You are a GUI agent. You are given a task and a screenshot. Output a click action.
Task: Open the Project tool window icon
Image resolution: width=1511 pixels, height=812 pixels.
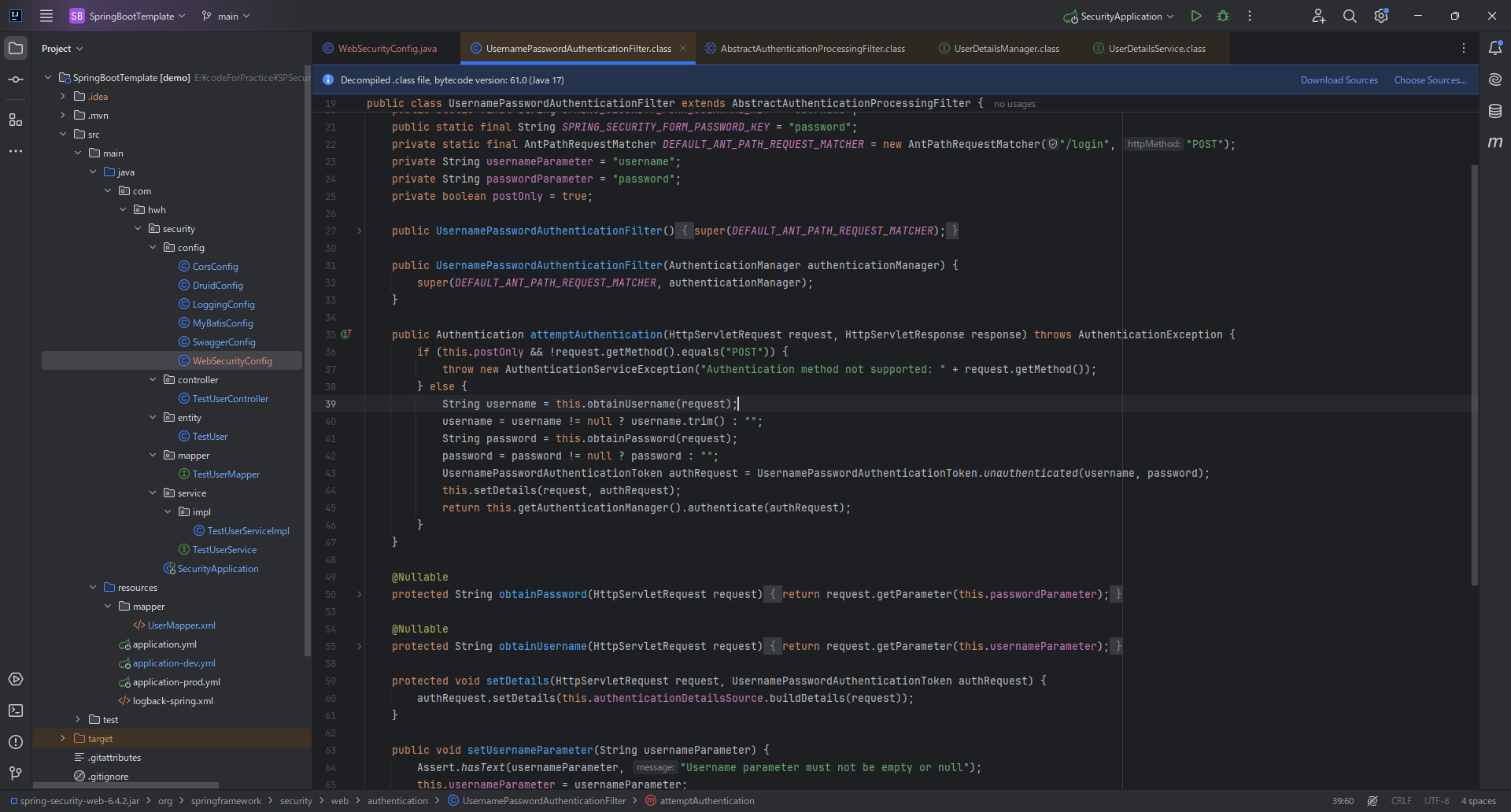[x=16, y=48]
